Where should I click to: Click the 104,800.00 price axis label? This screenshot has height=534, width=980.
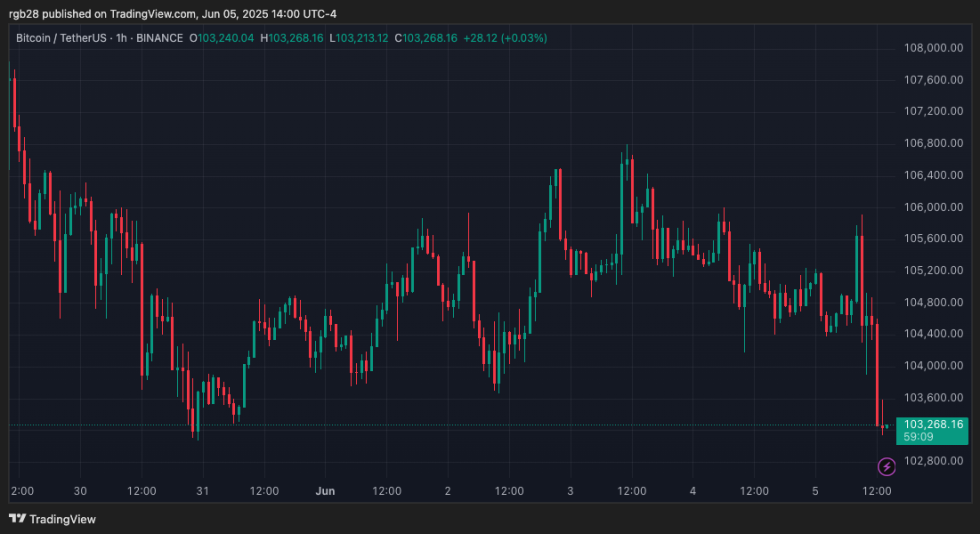tap(933, 302)
